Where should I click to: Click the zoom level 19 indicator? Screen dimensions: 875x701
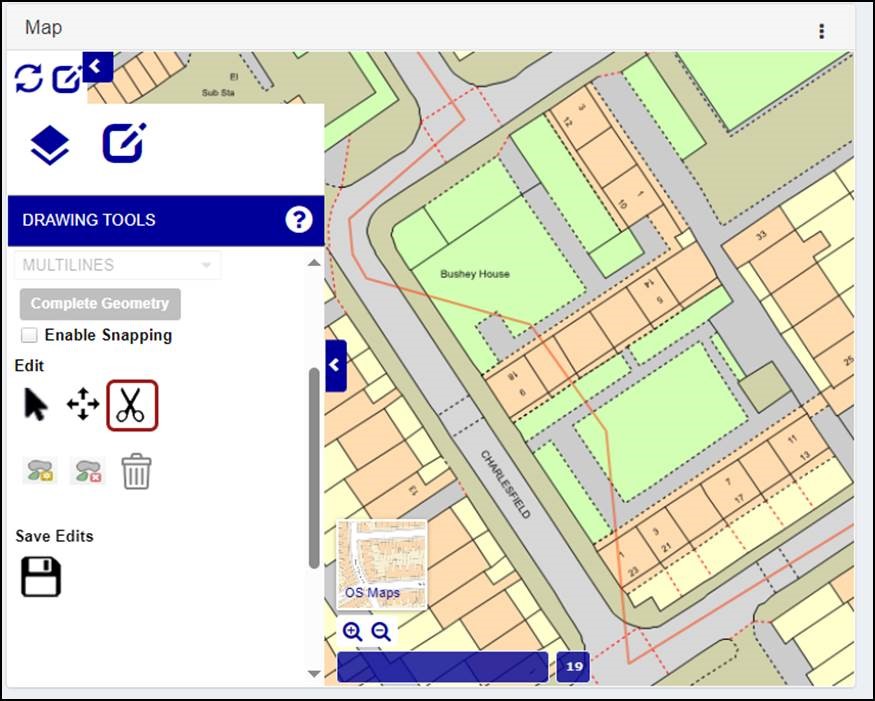pos(573,666)
